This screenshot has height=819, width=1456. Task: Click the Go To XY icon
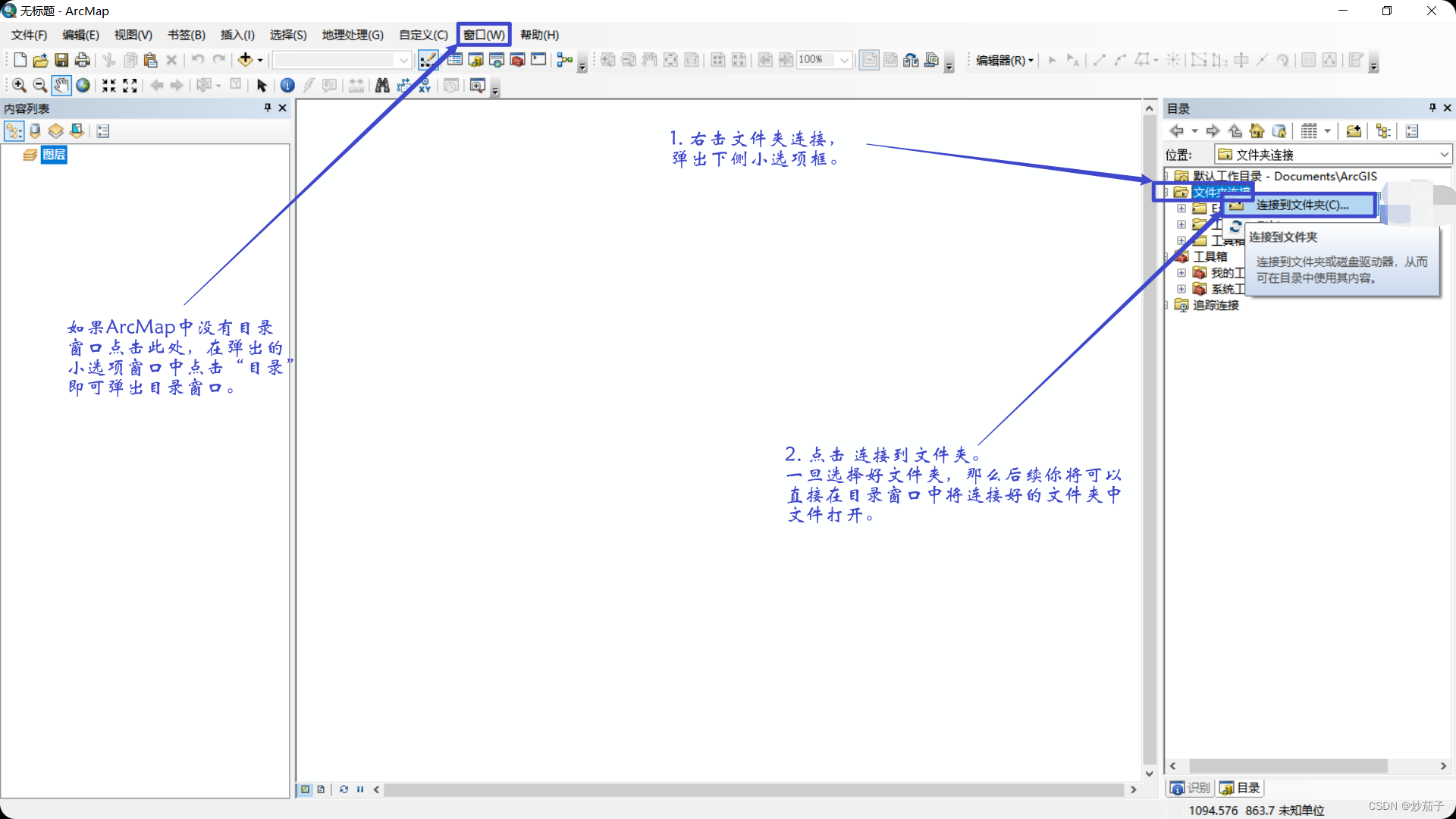point(424,86)
